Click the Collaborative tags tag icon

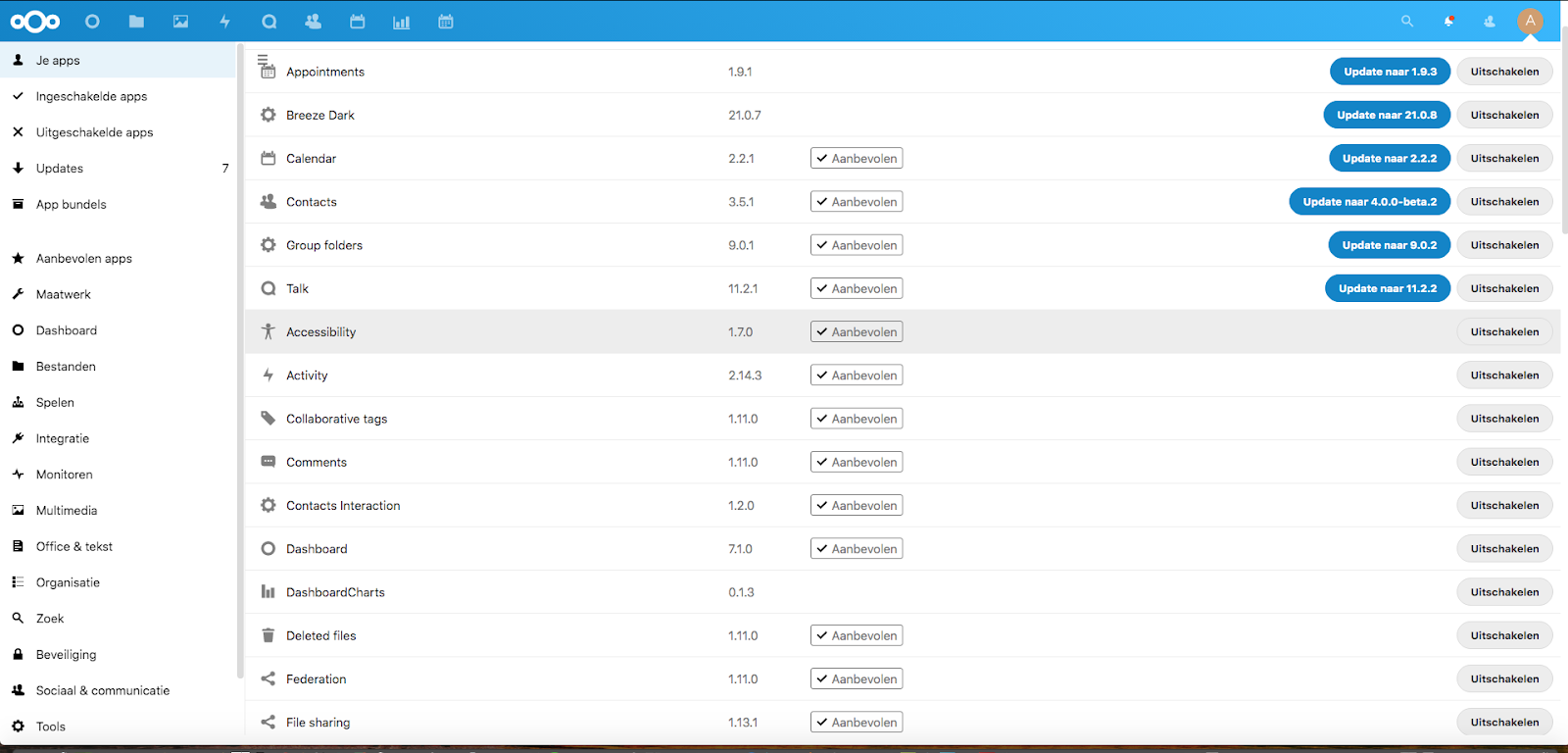click(269, 419)
